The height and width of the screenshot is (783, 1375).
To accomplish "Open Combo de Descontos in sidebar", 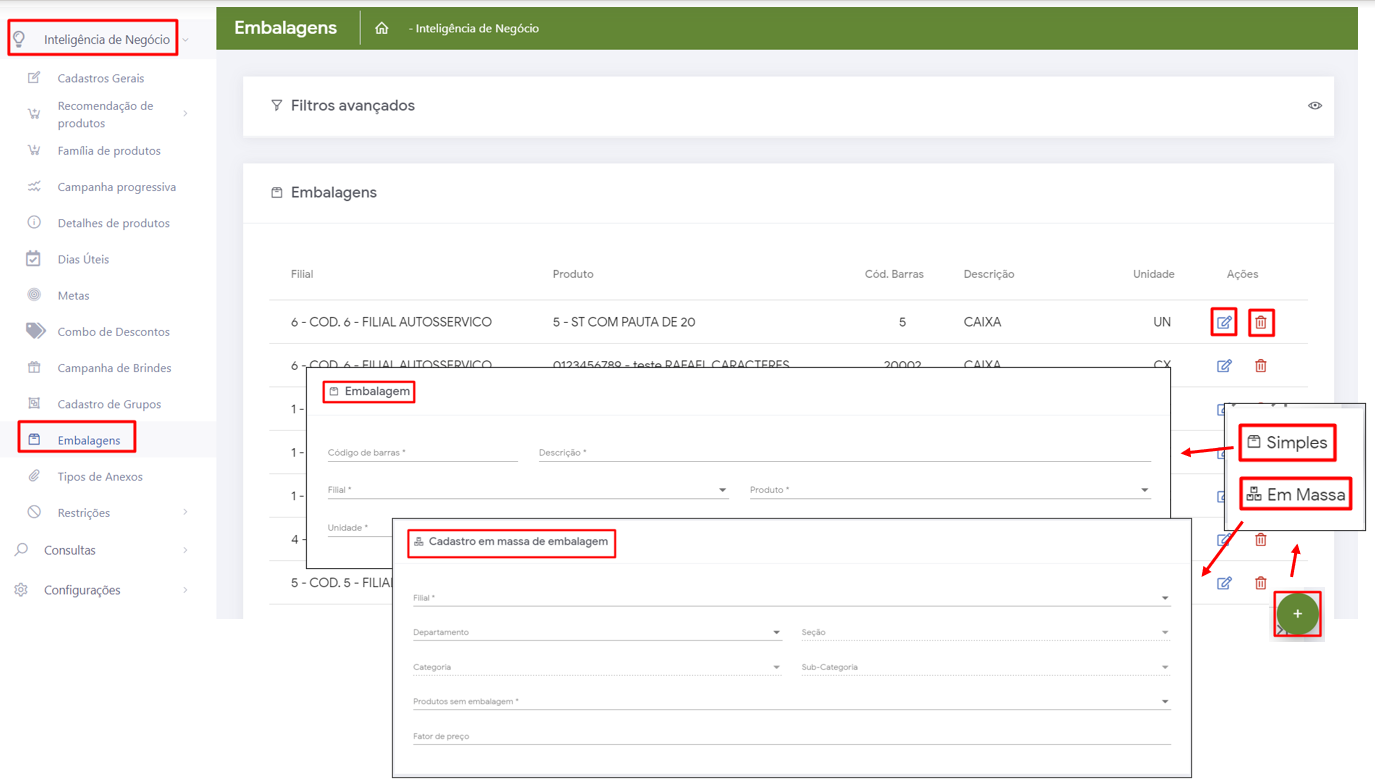I will coord(113,332).
